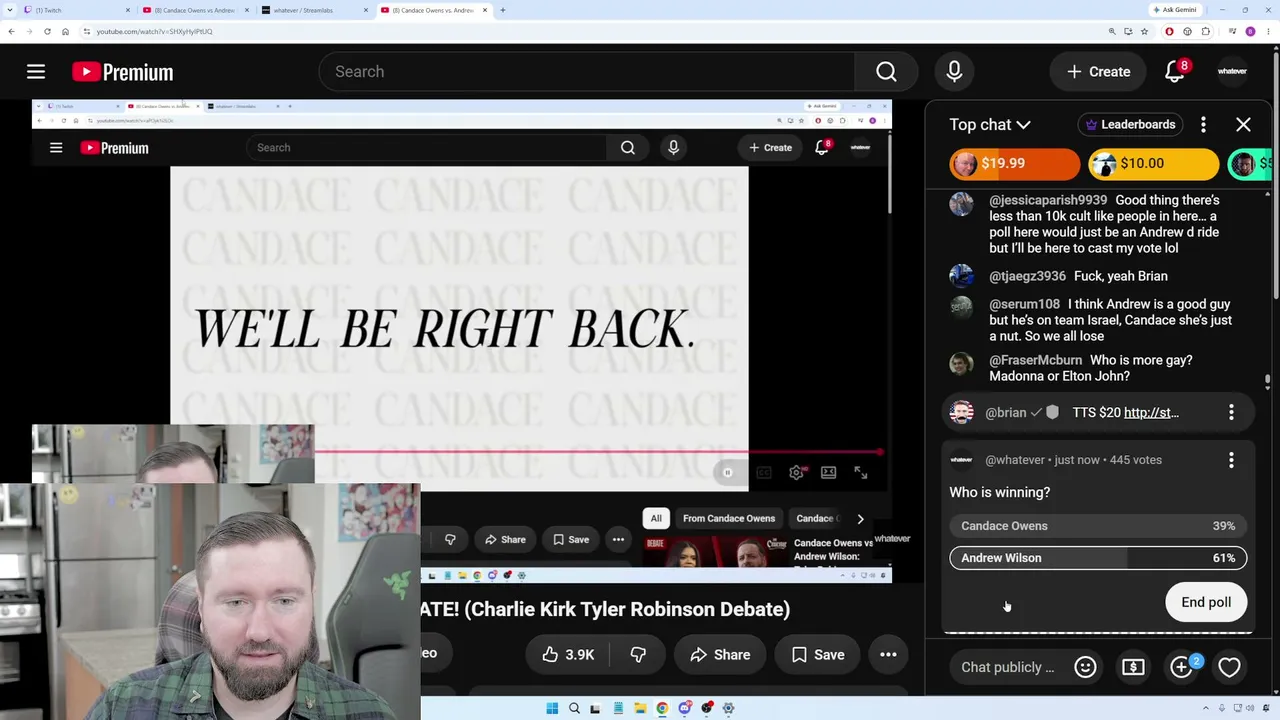This screenshot has width=1280, height=720.
Task: Go to YouTube Premium home logo
Action: [123, 72]
